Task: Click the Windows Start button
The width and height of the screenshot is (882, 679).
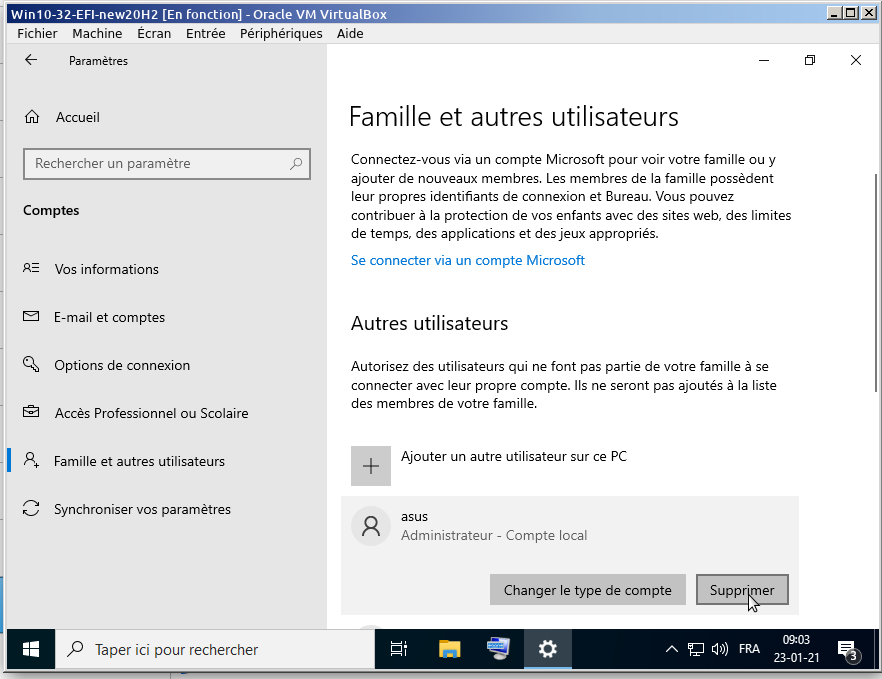Action: (30, 649)
